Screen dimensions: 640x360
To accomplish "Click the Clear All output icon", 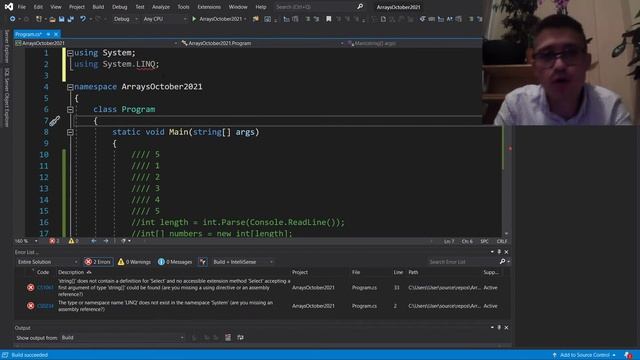I will click(228, 338).
